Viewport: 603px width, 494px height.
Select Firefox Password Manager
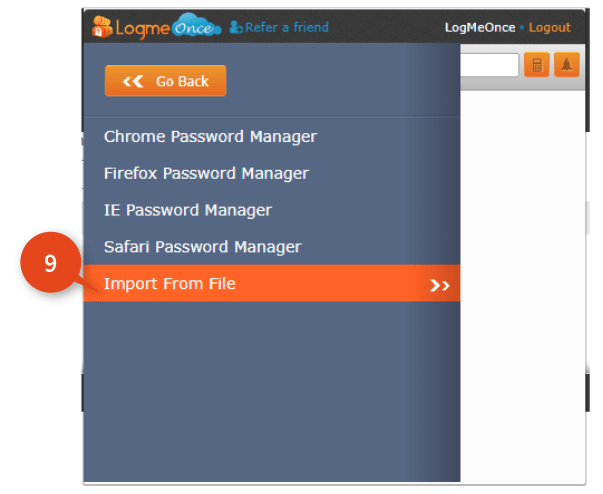click(x=206, y=173)
